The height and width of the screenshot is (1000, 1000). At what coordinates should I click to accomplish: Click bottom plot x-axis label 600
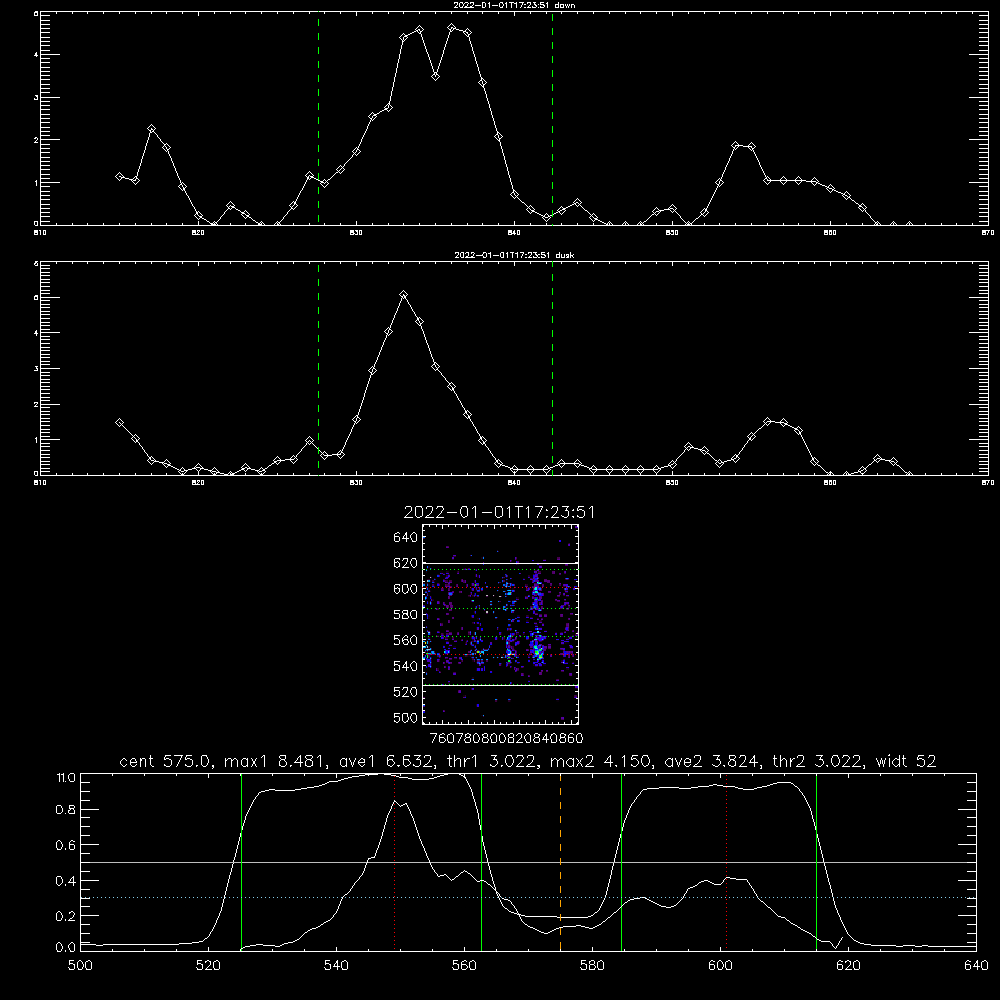(x=721, y=966)
